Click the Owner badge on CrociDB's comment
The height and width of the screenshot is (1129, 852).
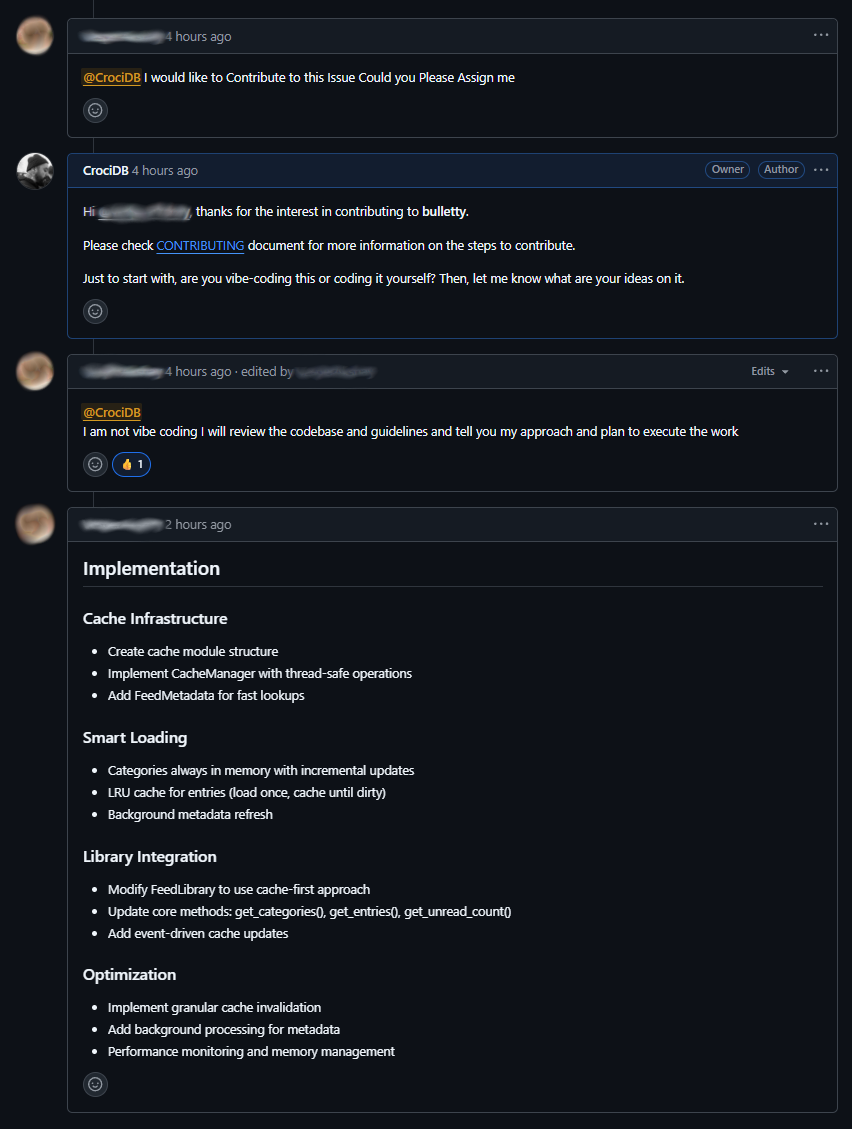(x=727, y=169)
